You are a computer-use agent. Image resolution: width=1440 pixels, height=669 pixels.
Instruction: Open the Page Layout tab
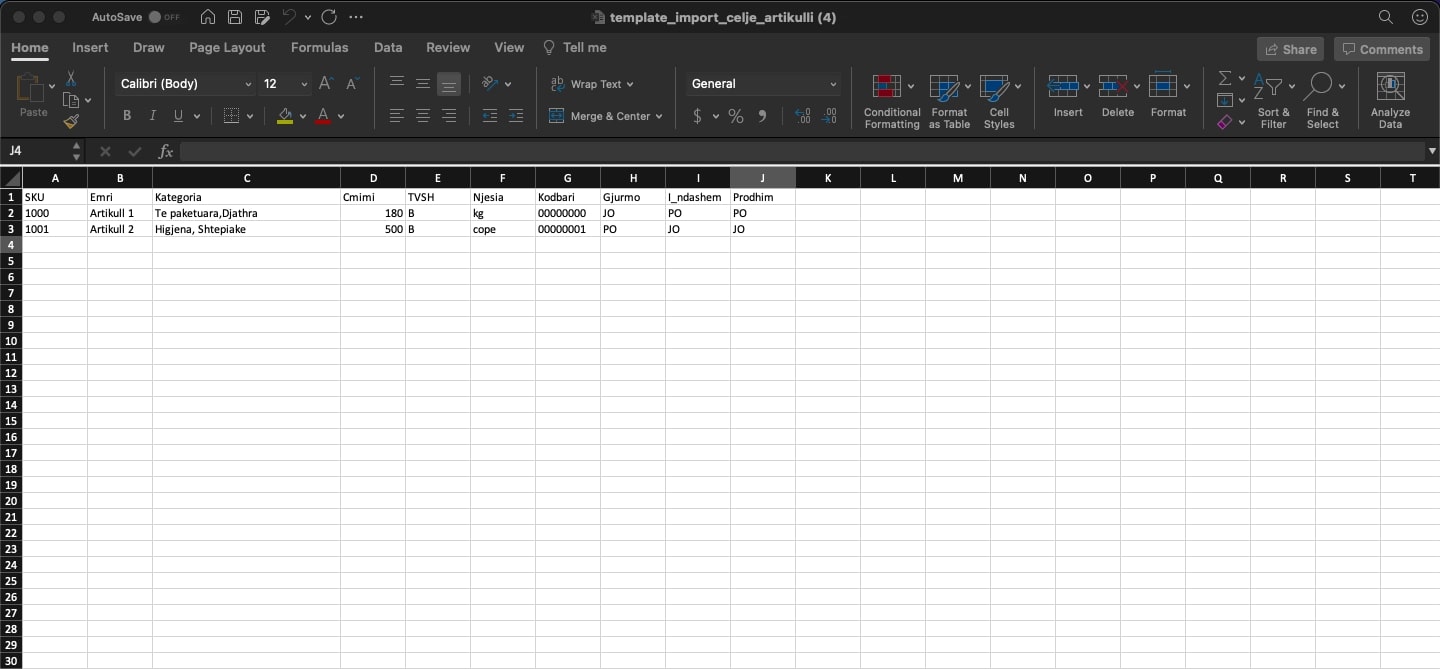[227, 47]
